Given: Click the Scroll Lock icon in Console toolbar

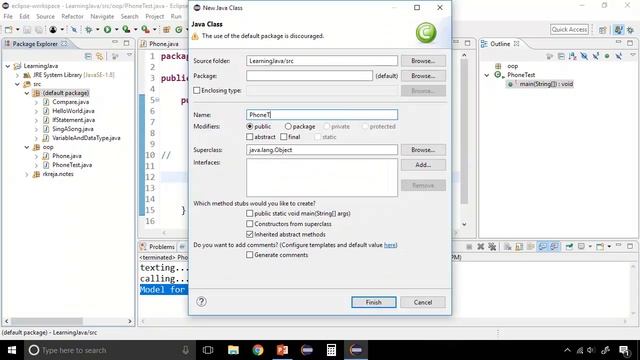Looking at the screenshot, I should [519, 247].
